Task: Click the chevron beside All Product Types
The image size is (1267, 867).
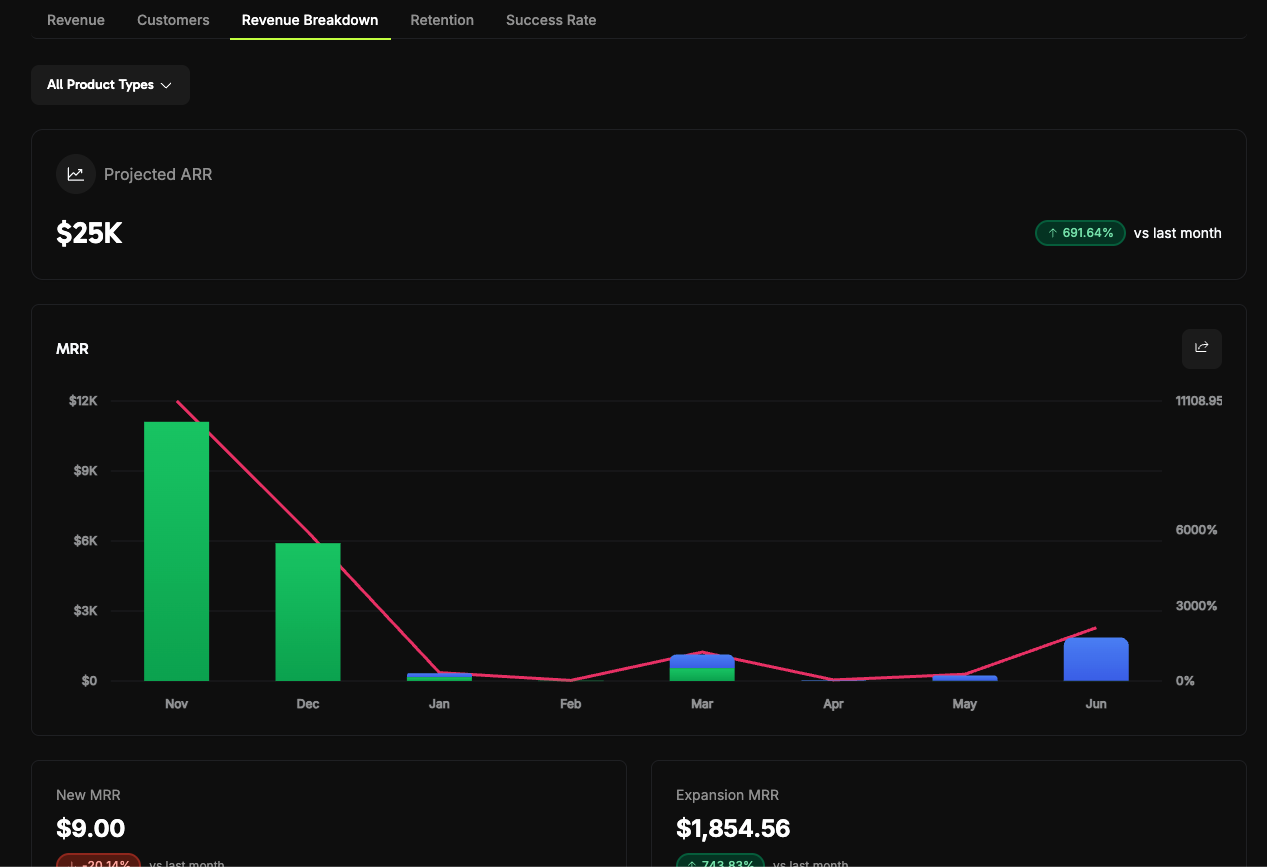Action: point(165,85)
